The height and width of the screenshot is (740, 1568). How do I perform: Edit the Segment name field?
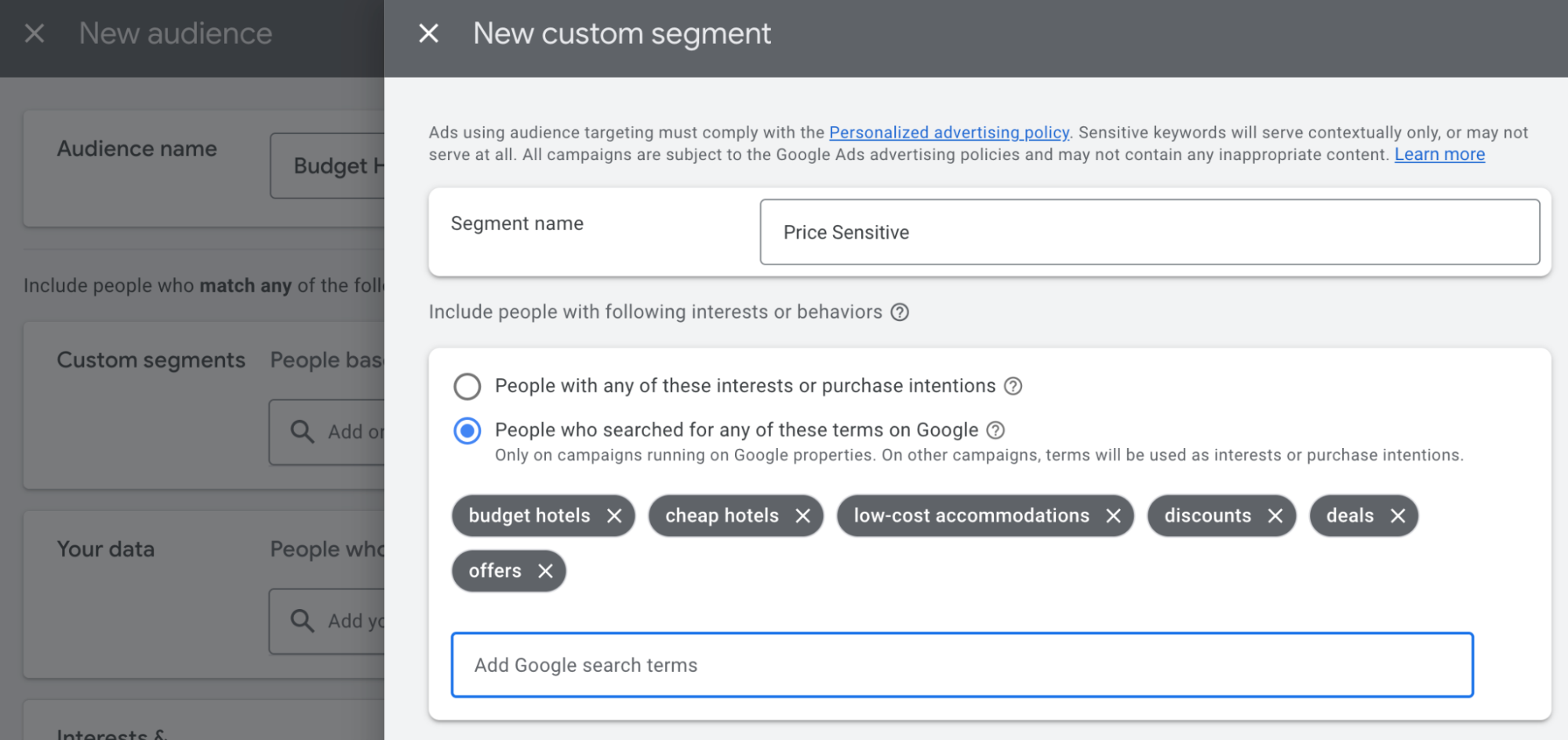pos(1150,232)
